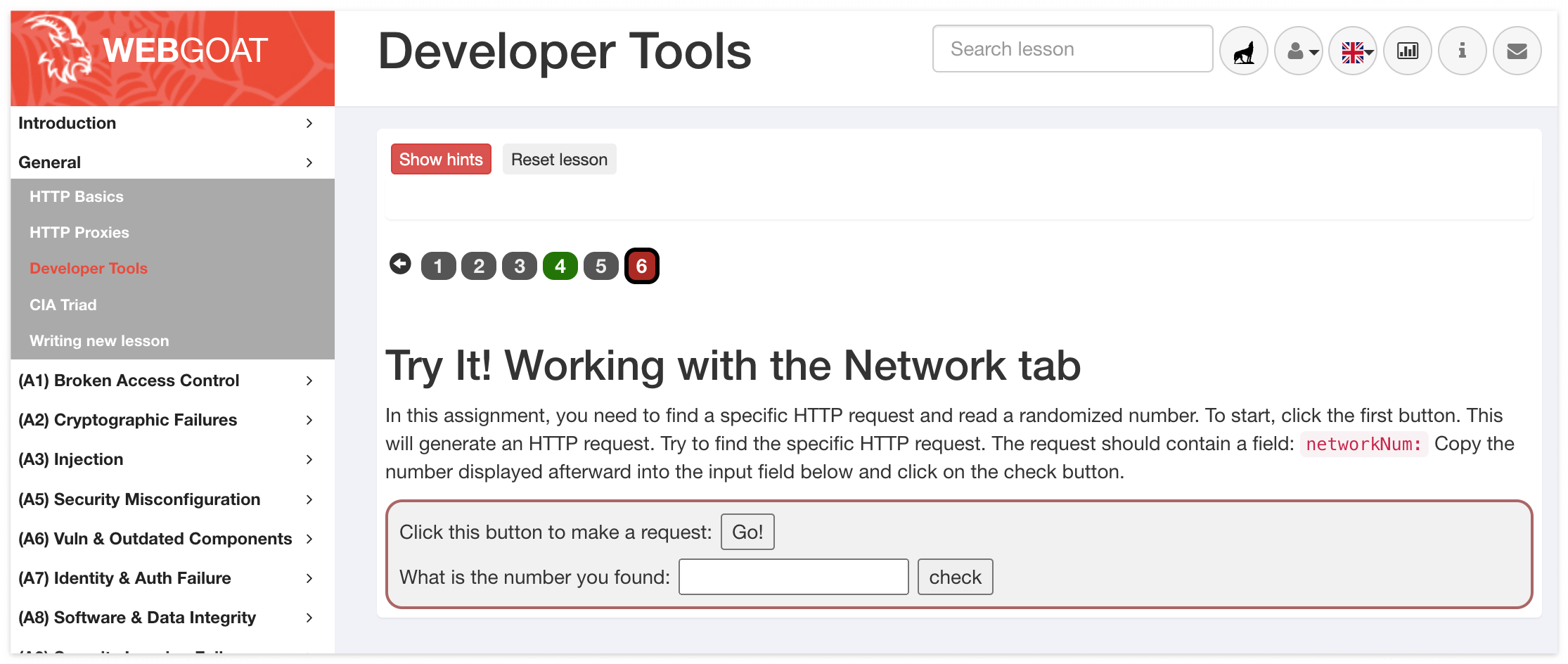1568x664 pixels.
Task: Open the Writing new lesson item
Action: [99, 341]
